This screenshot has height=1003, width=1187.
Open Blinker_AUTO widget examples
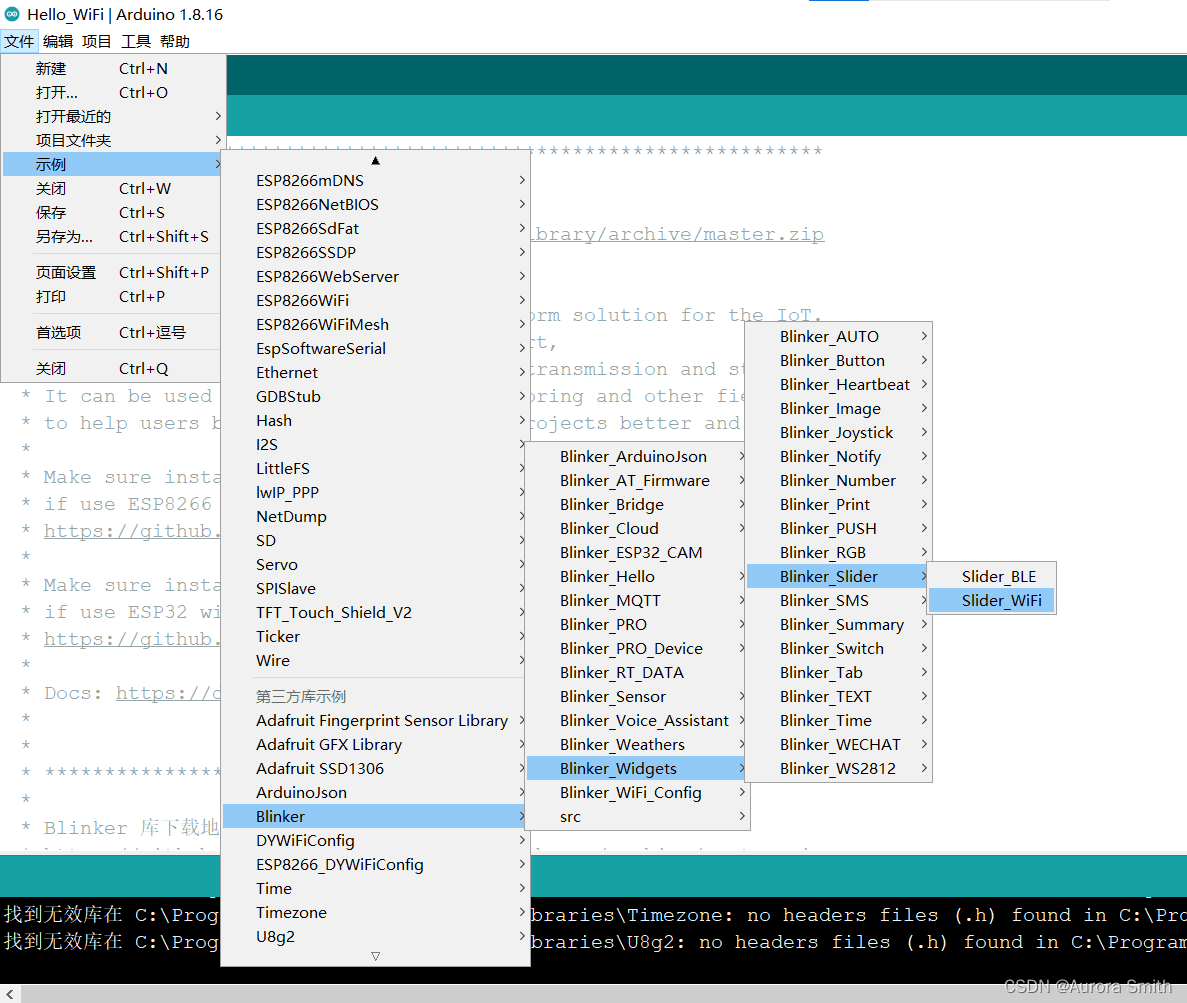point(838,337)
